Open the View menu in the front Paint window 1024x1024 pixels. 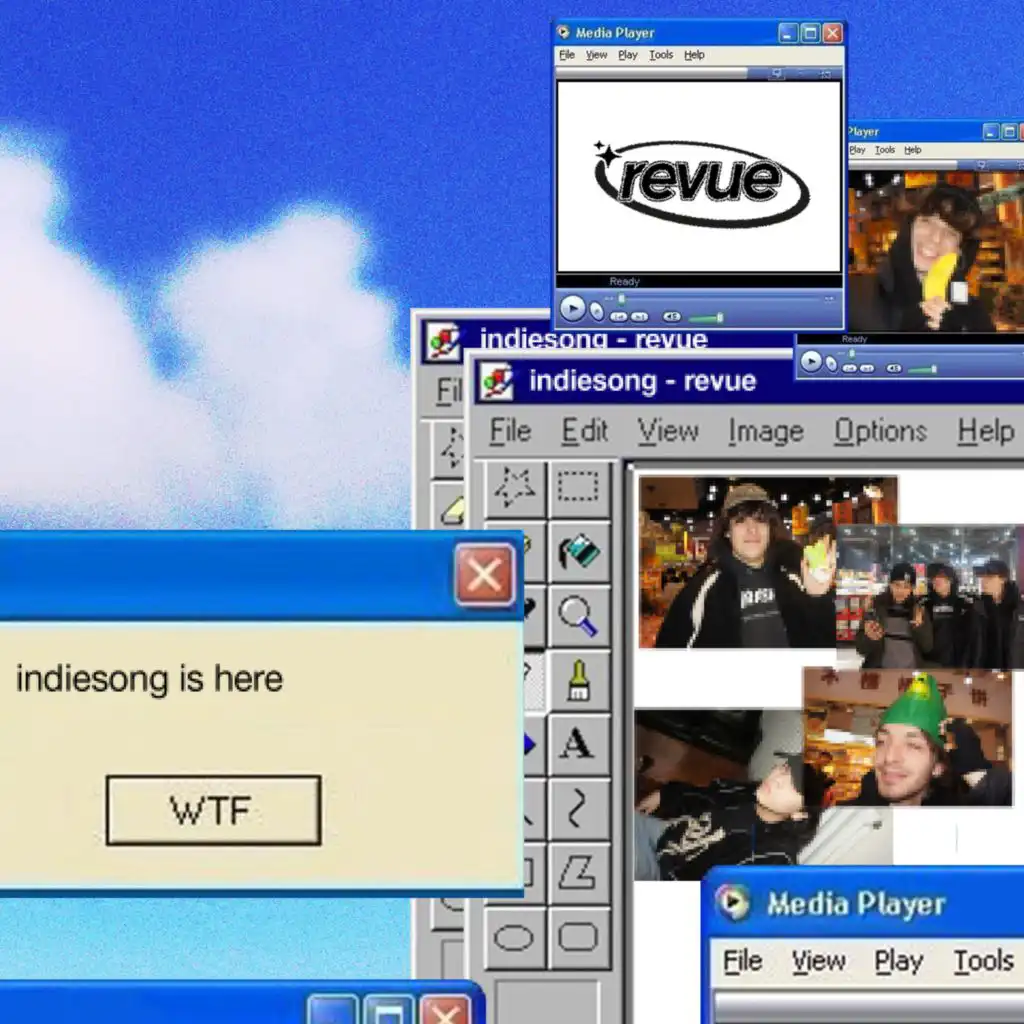point(668,431)
